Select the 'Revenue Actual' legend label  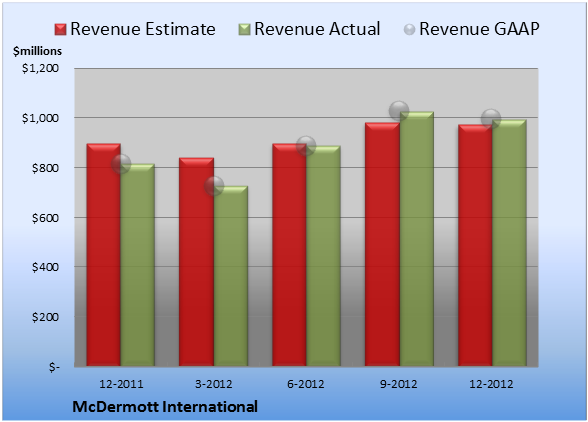[317, 29]
